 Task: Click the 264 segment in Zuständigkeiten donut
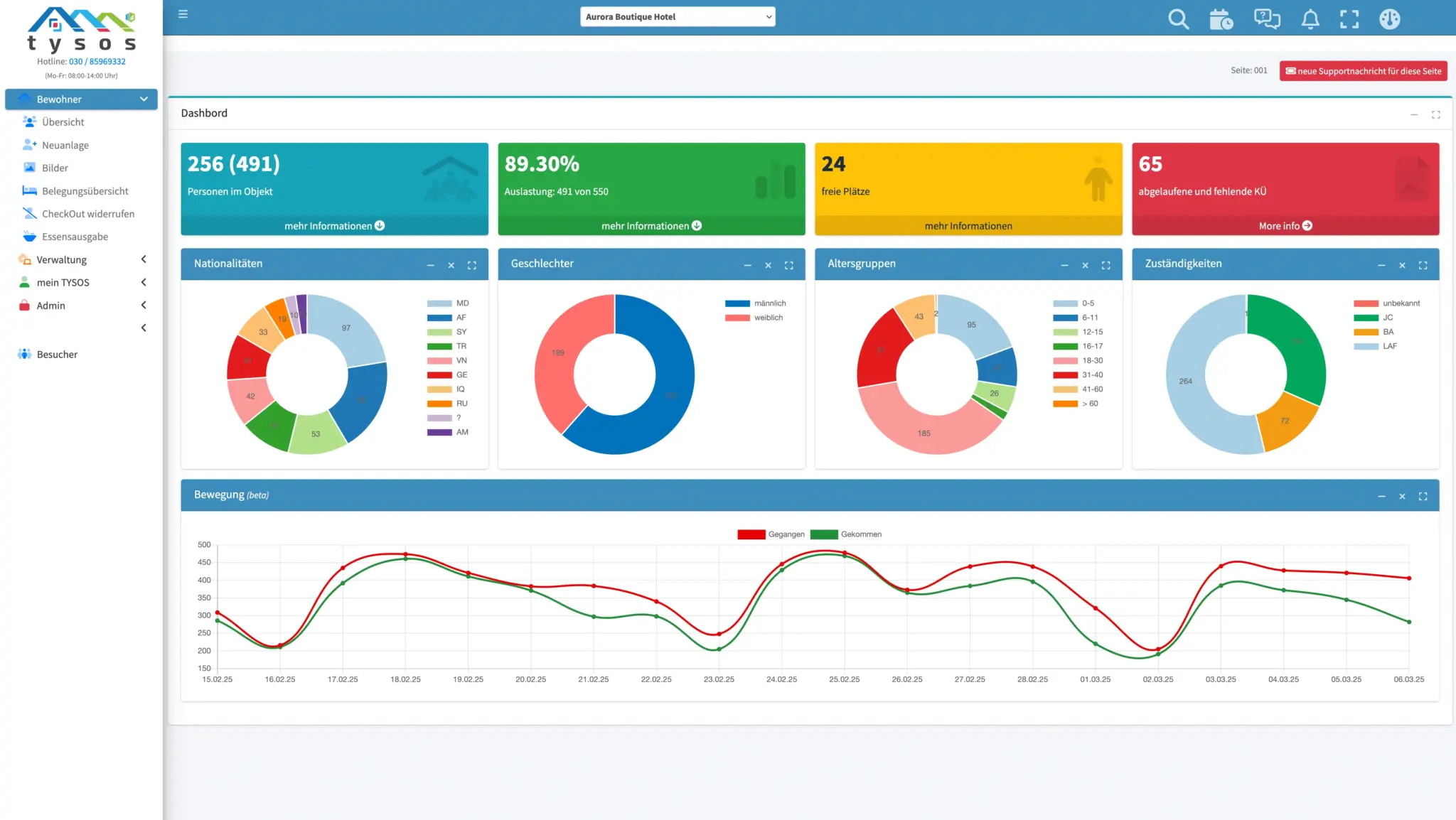[1185, 382]
